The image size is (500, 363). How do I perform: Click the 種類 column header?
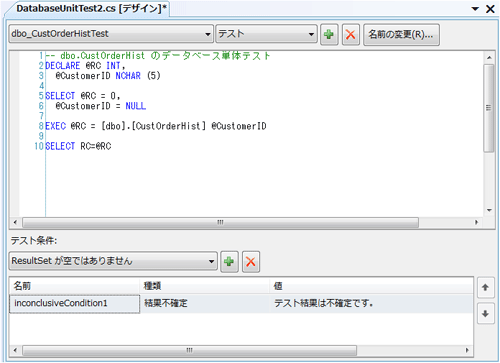[x=204, y=286]
